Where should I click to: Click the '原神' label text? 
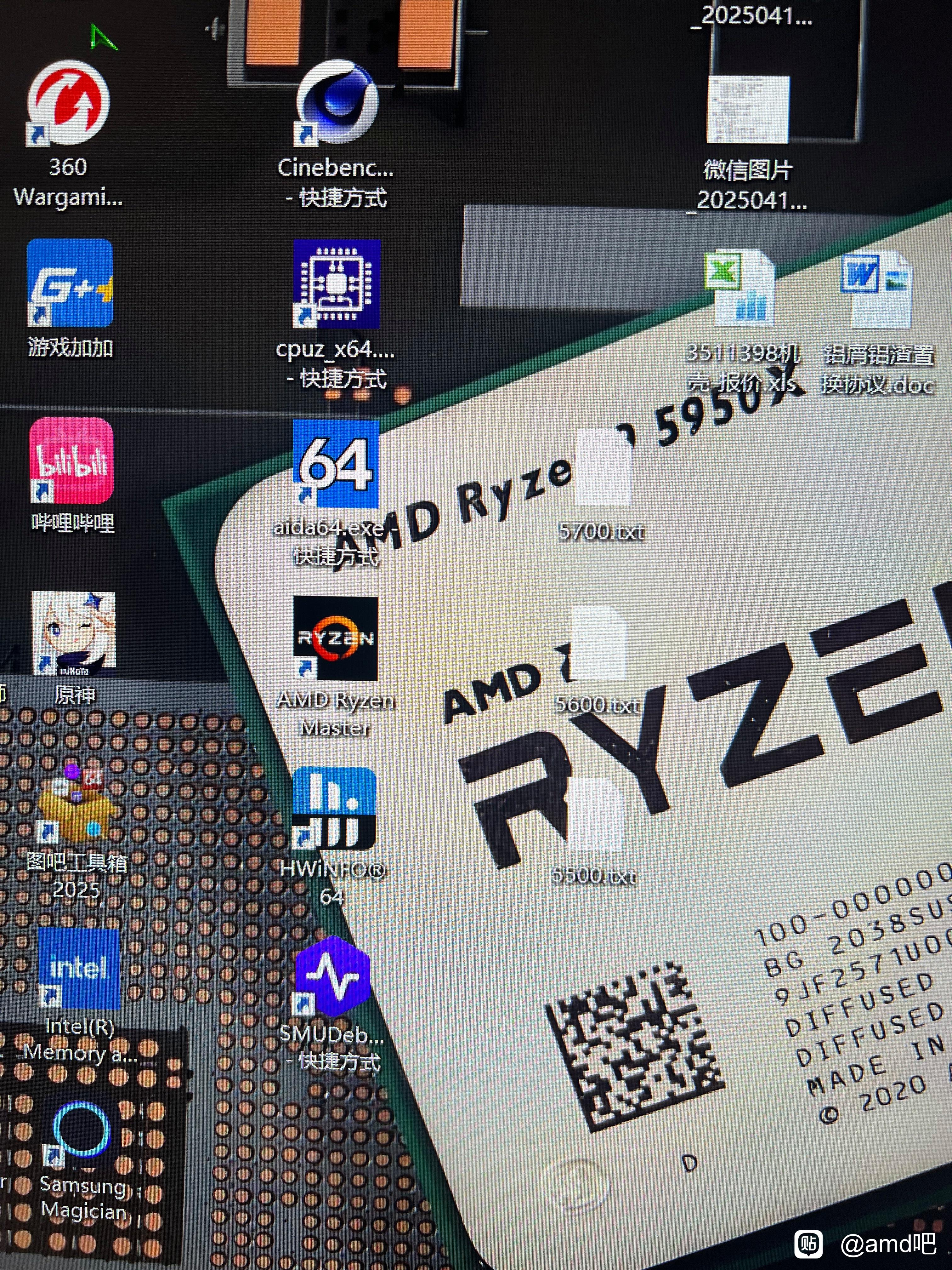(x=75, y=695)
